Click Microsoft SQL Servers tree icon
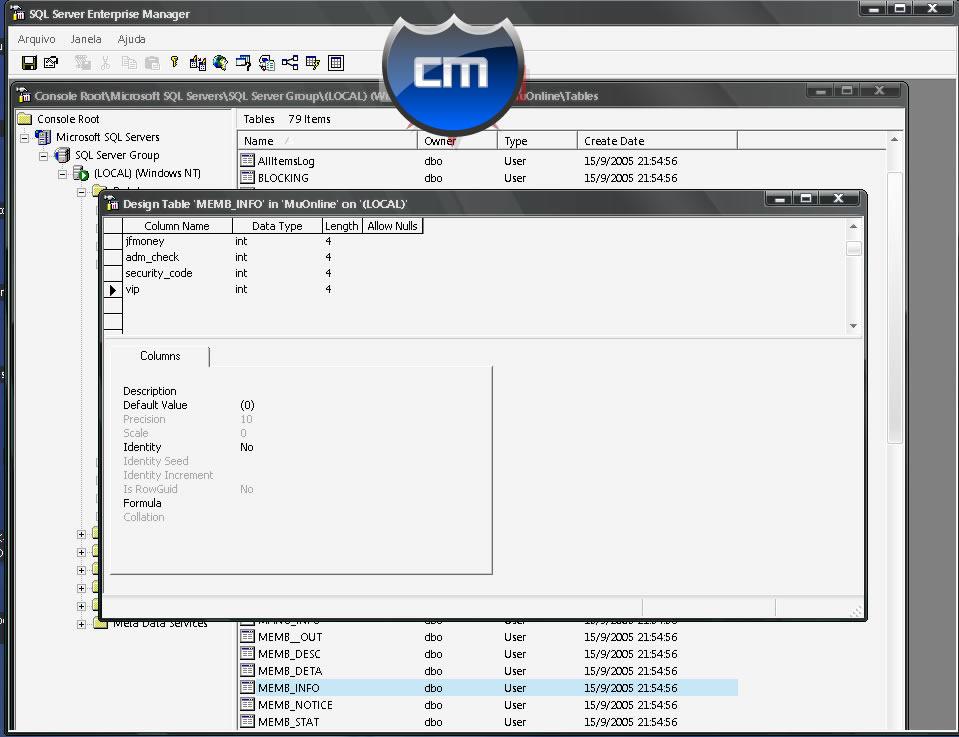 pyautogui.click(x=43, y=137)
